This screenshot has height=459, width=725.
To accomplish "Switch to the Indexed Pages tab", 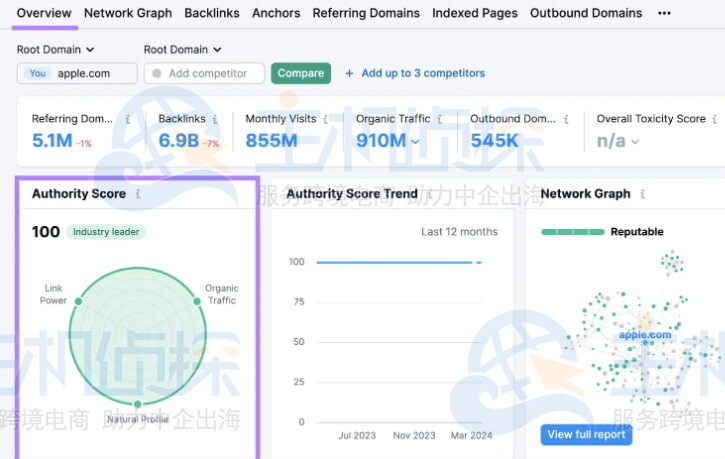I will (475, 13).
